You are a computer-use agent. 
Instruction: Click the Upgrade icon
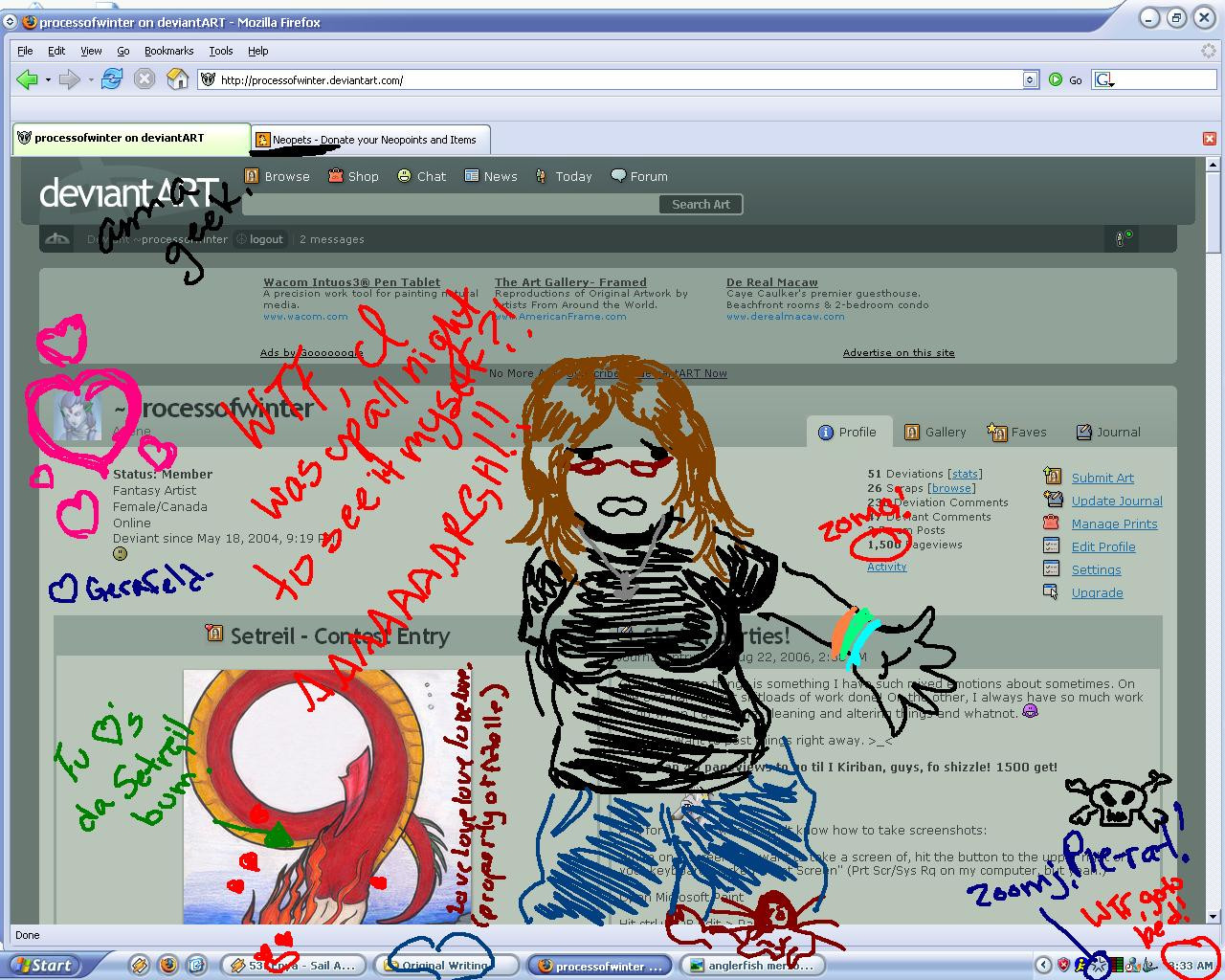tap(1052, 591)
